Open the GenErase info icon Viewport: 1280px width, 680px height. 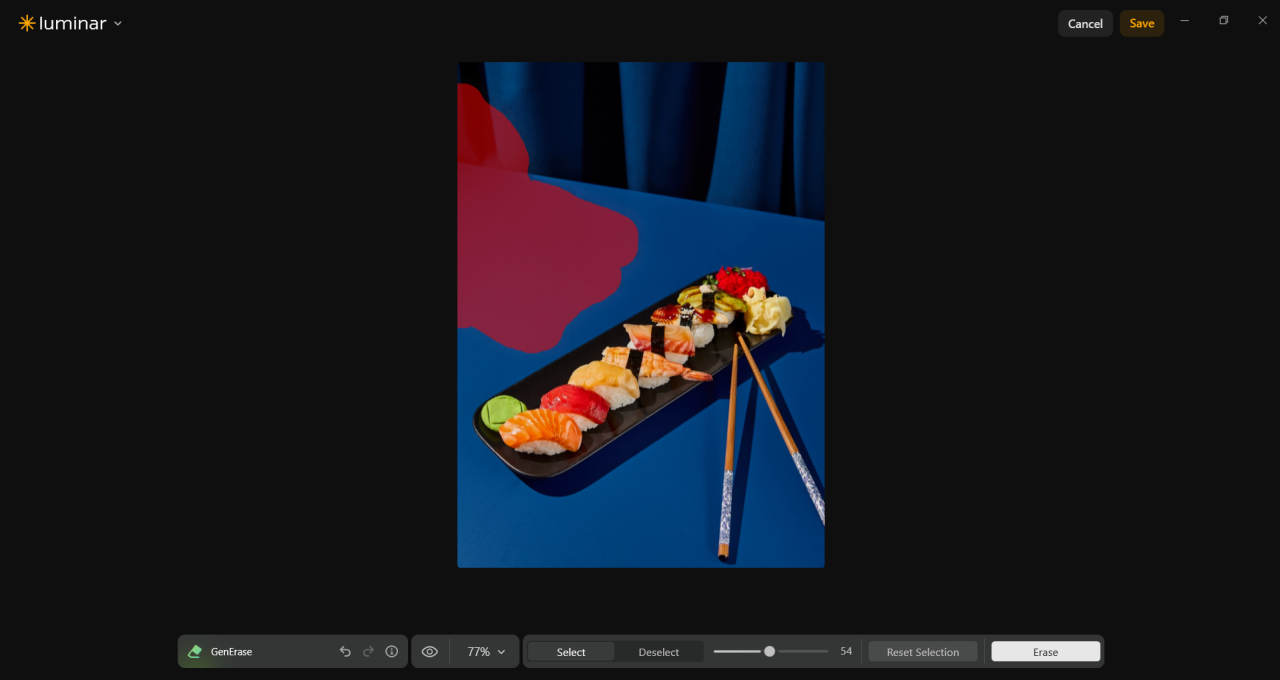pyautogui.click(x=392, y=651)
